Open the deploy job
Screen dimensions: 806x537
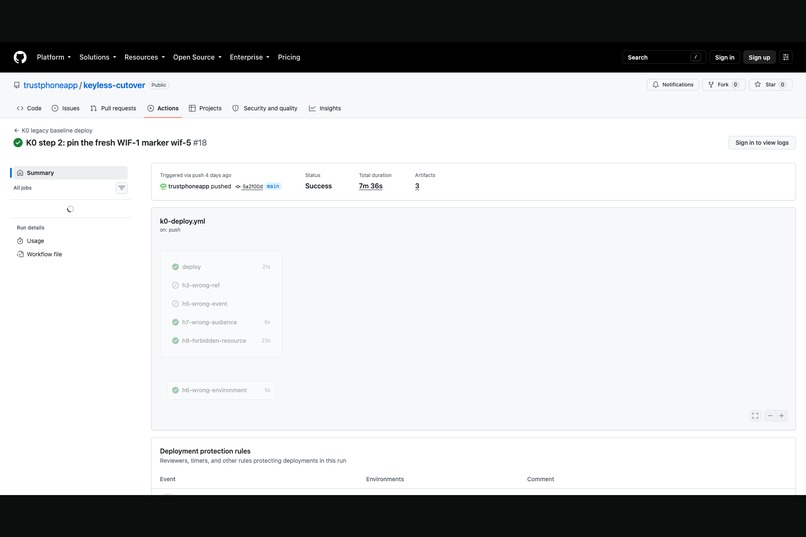coord(221,267)
